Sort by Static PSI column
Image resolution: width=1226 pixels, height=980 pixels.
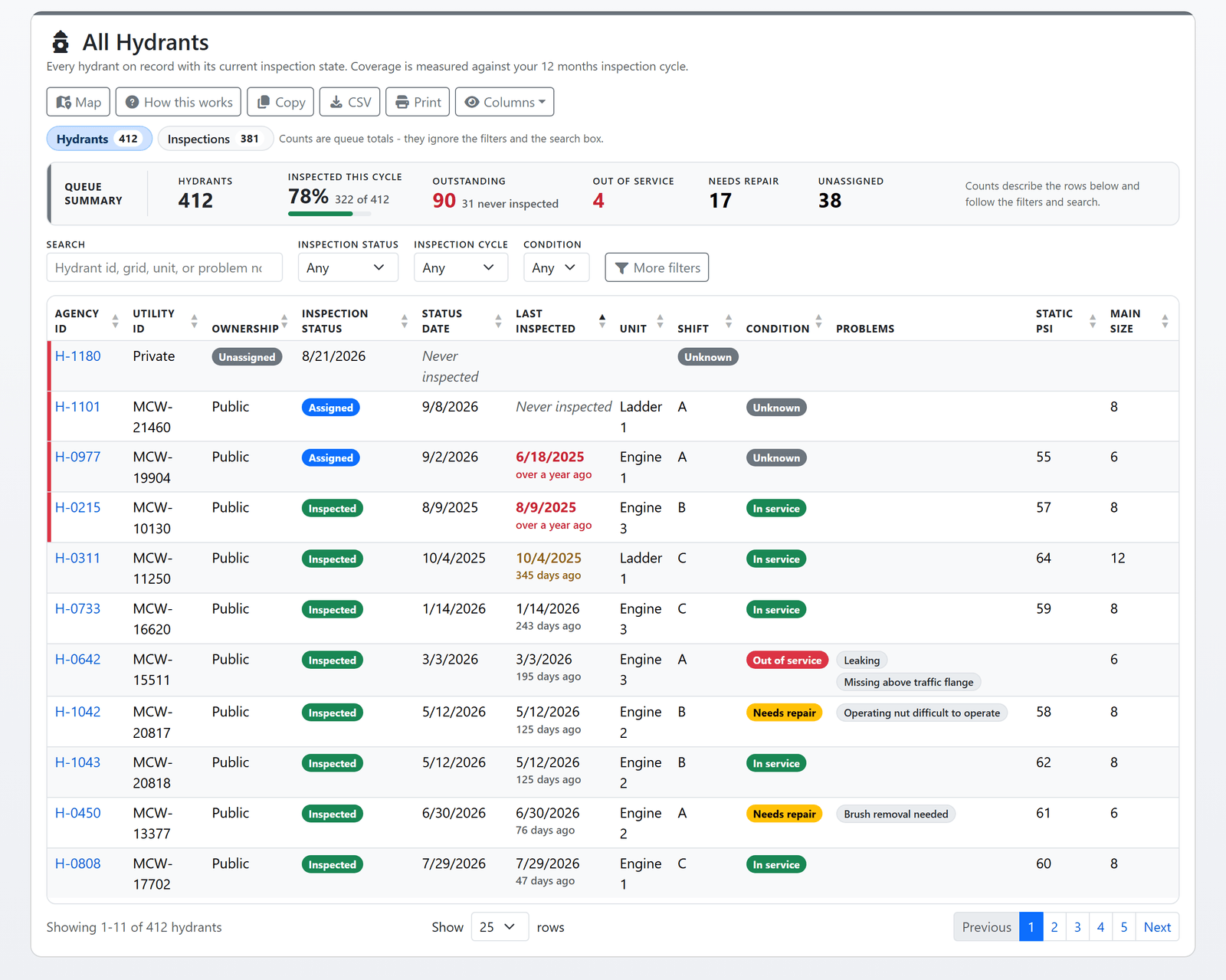(1065, 321)
